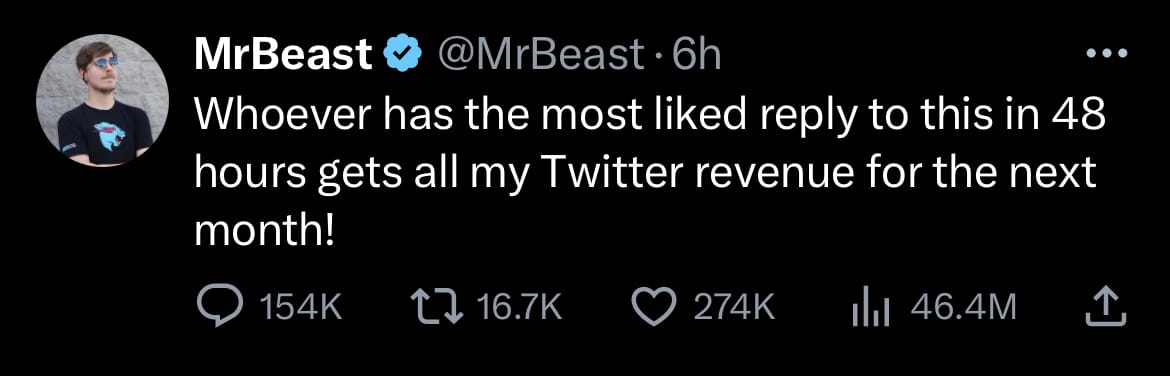Click the 274K likes count
Image resolution: width=1170 pixels, height=376 pixels.
[735, 307]
